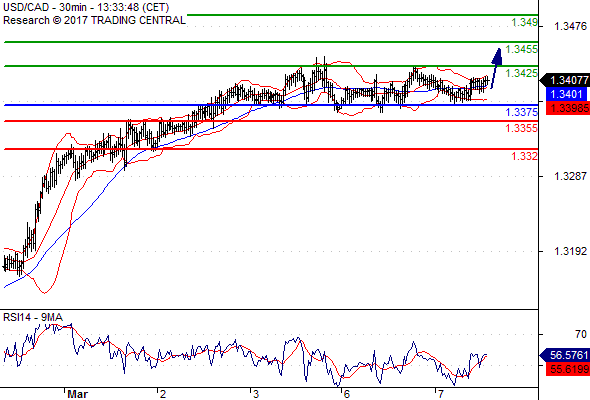The height and width of the screenshot is (400, 590).
Task: Click the RSI 70 level label
Action: [x=581, y=334]
